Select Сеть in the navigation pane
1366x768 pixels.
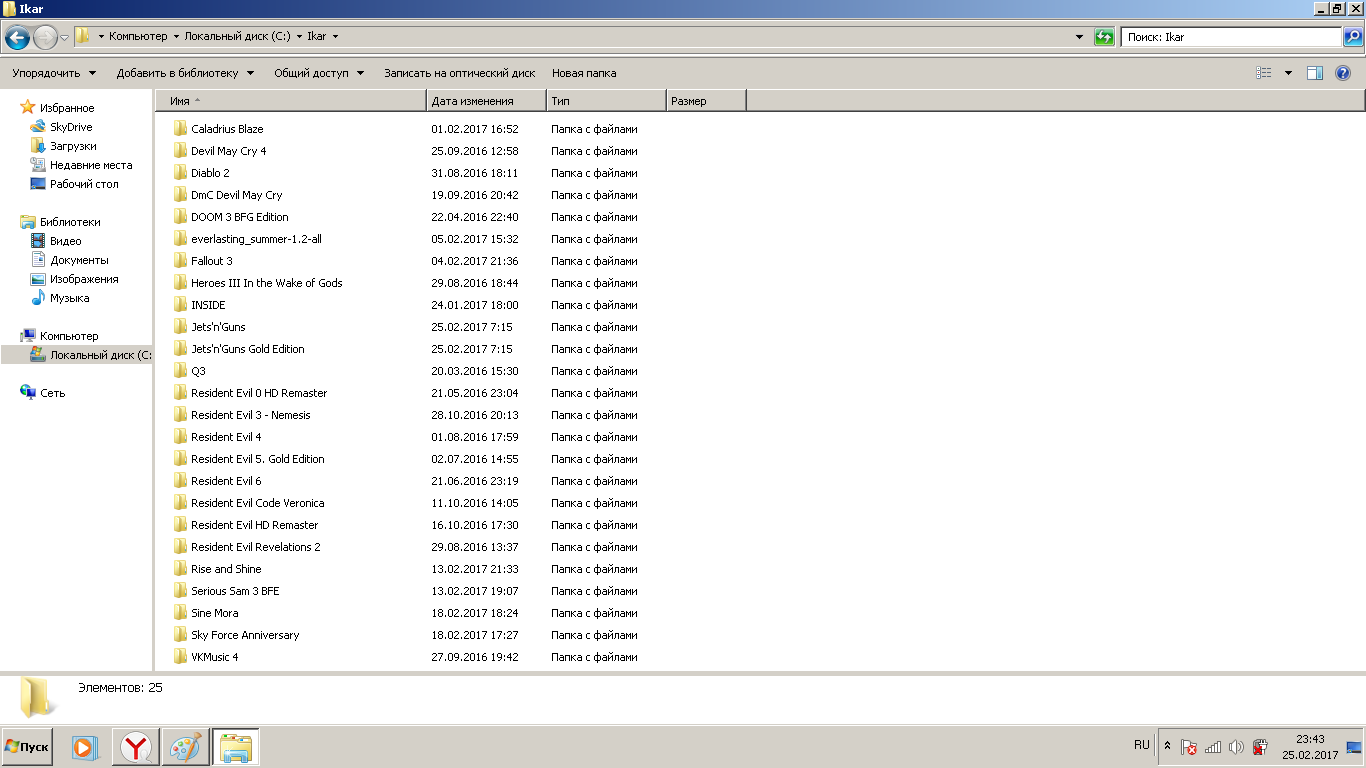coord(52,393)
